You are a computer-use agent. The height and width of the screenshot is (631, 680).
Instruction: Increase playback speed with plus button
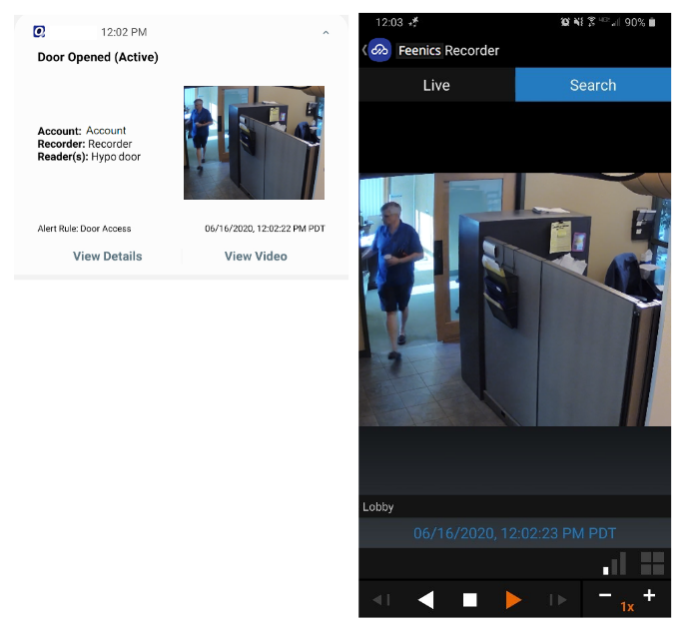pyautogui.click(x=649, y=596)
